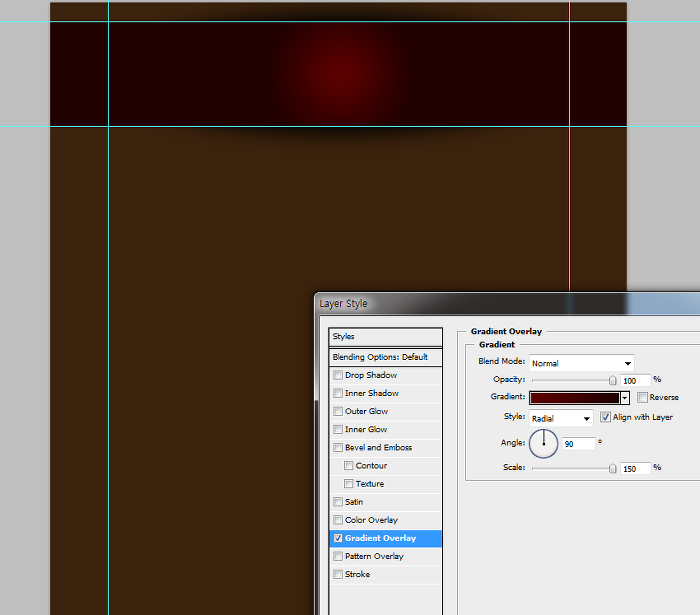Click the Opacity slider handle
The width and height of the screenshot is (700, 615).
612,380
